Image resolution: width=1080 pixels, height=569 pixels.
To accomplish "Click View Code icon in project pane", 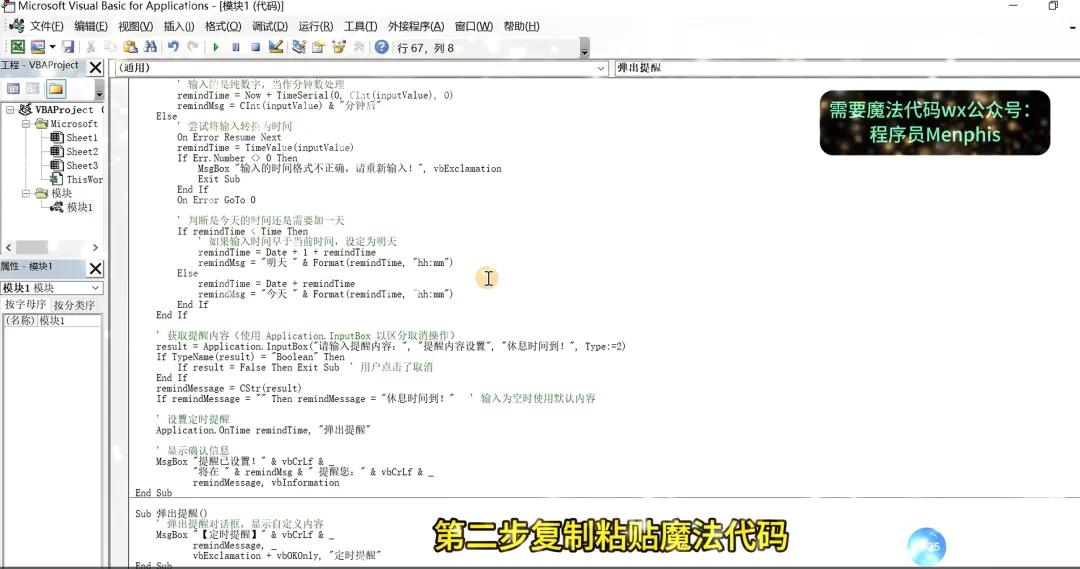I will pos(13,89).
